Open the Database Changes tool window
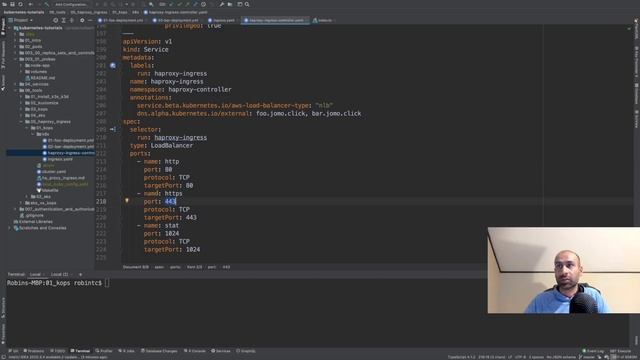Screen dimensions: 640x360 [159, 351]
